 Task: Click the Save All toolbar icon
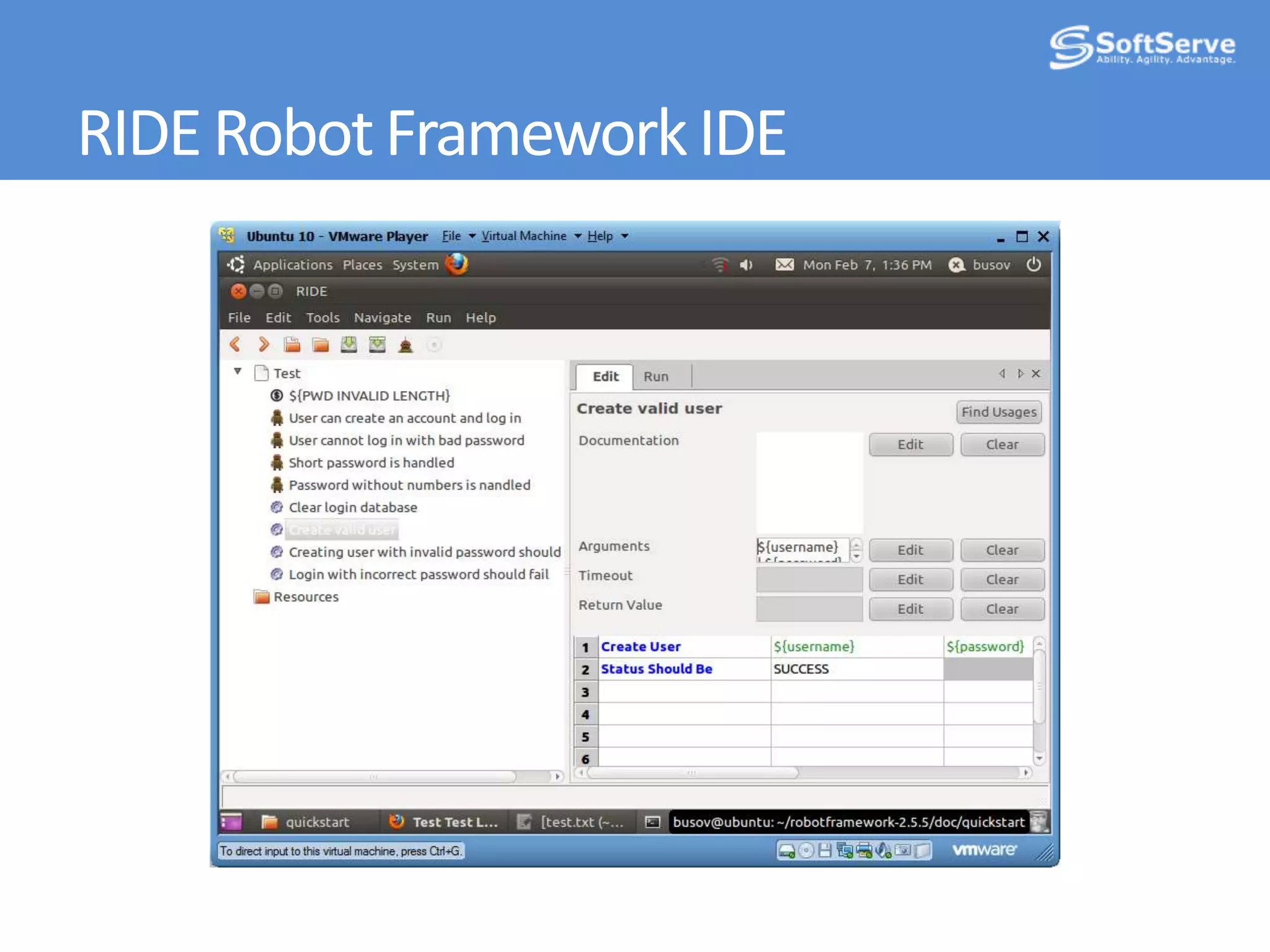[377, 345]
